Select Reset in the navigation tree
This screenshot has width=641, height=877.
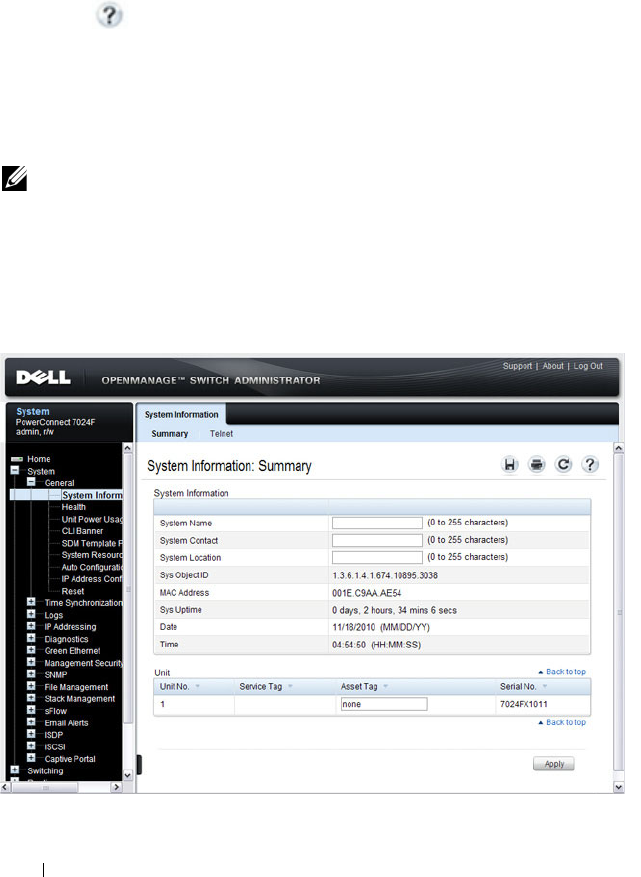pos(73,591)
